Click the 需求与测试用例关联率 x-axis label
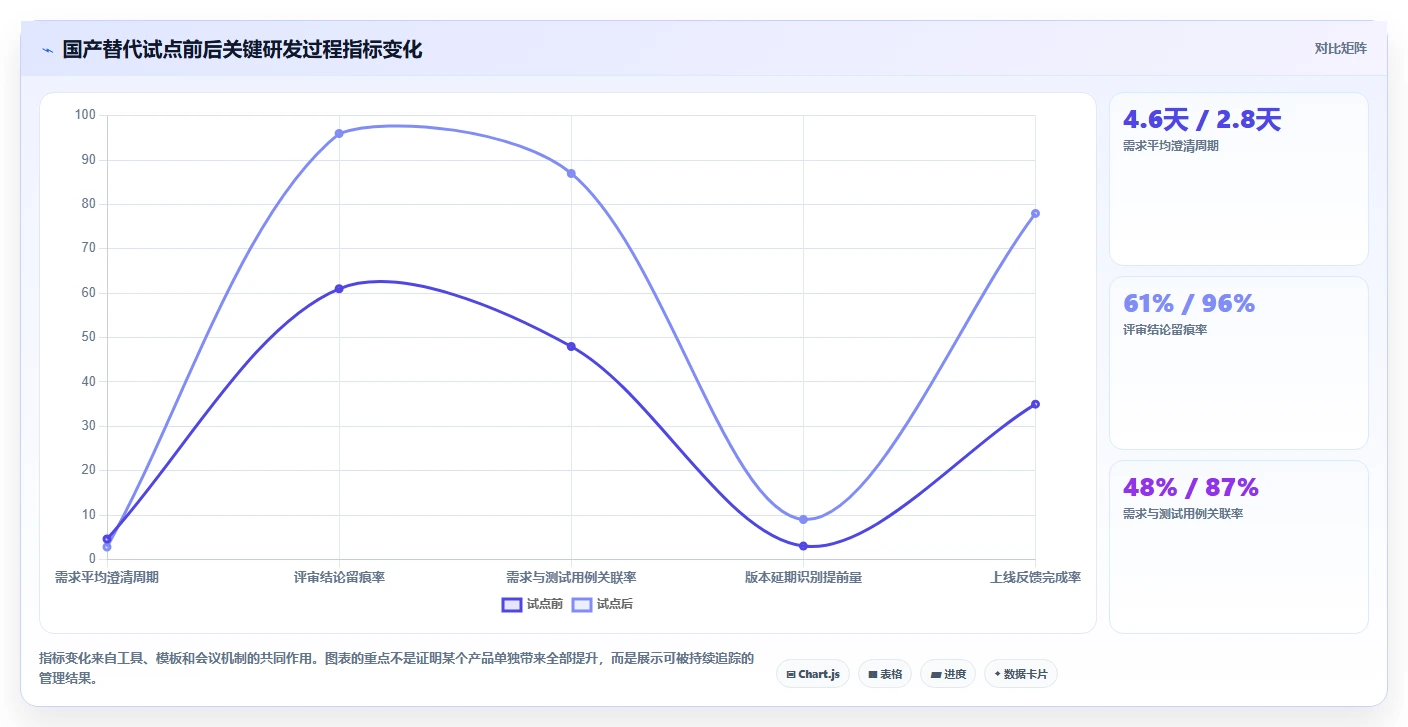The image size is (1408, 727). [x=571, y=577]
